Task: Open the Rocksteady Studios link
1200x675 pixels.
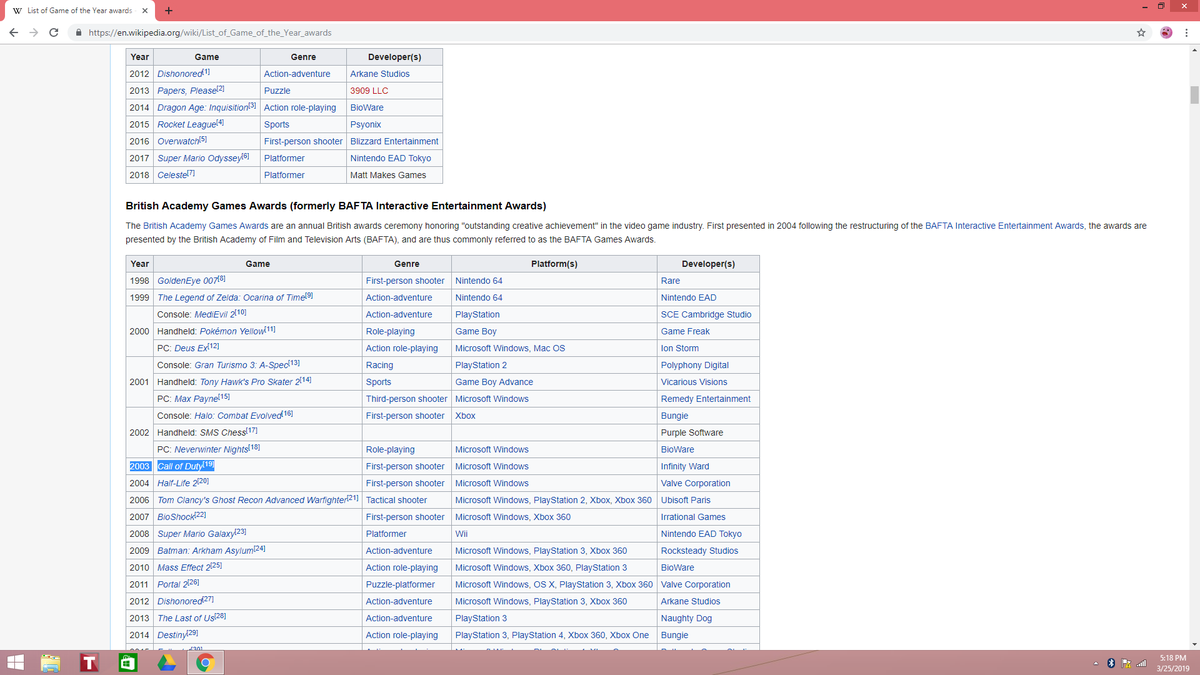Action: (700, 552)
